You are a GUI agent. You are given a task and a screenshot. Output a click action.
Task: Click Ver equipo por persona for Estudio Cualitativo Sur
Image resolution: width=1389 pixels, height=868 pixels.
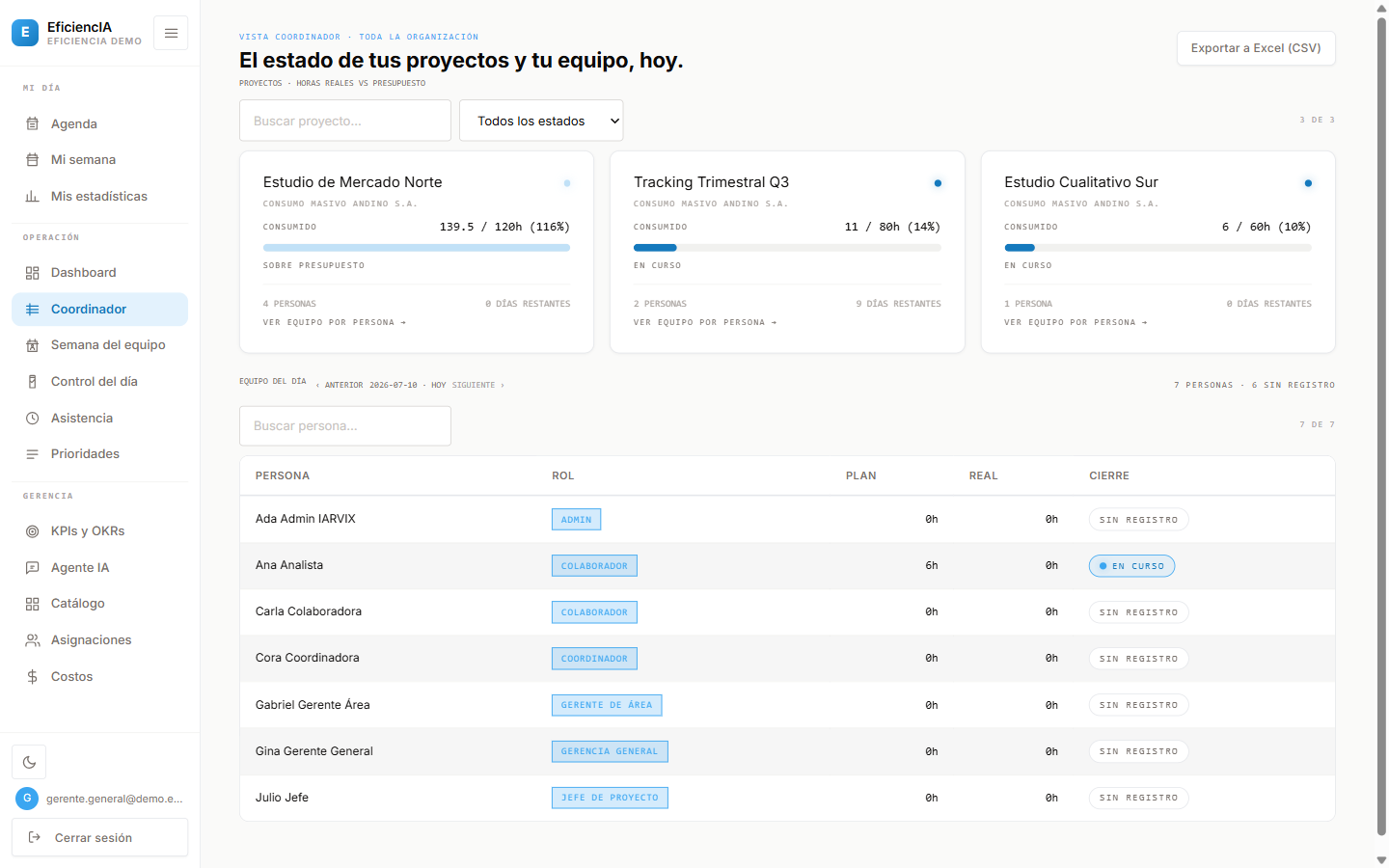pos(1076,323)
